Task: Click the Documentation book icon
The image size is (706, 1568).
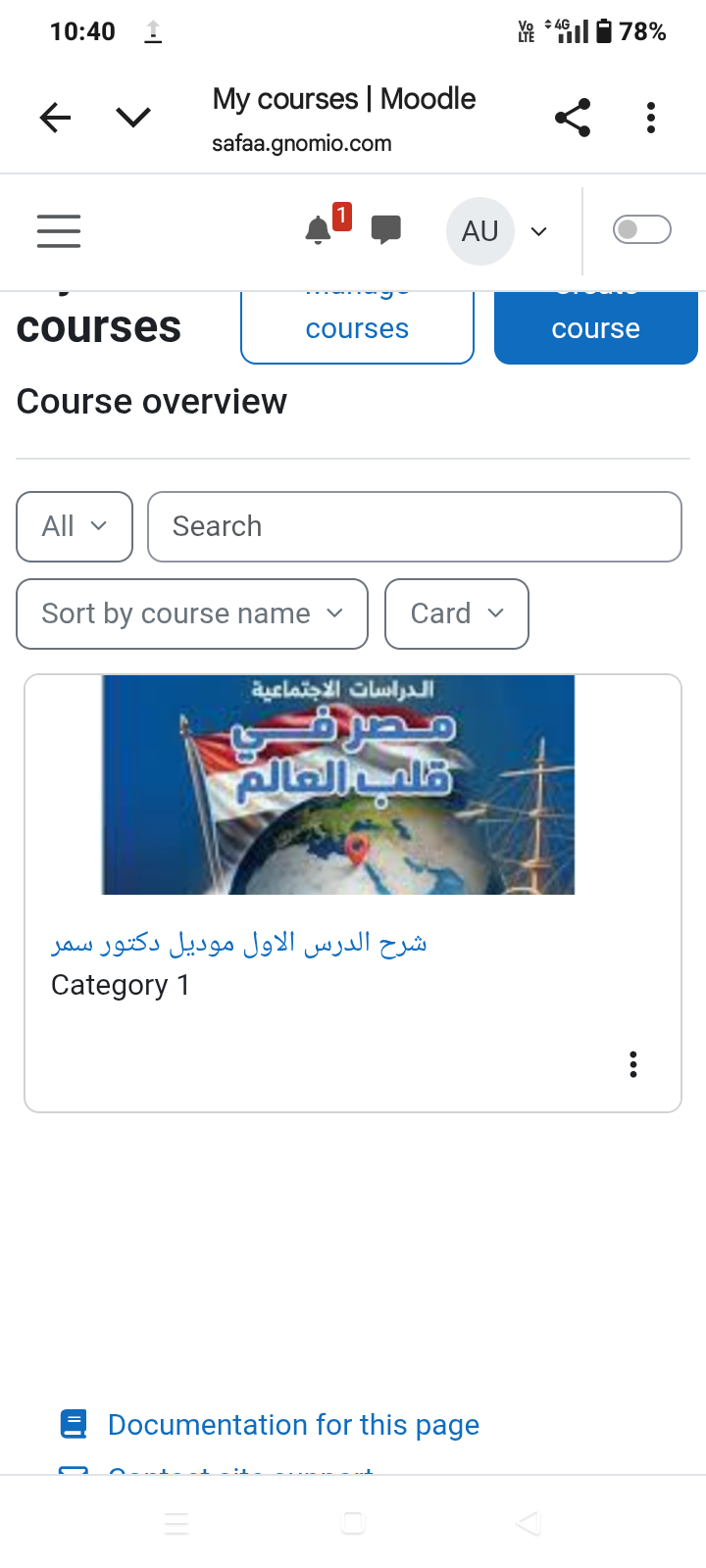Action: (74, 1424)
